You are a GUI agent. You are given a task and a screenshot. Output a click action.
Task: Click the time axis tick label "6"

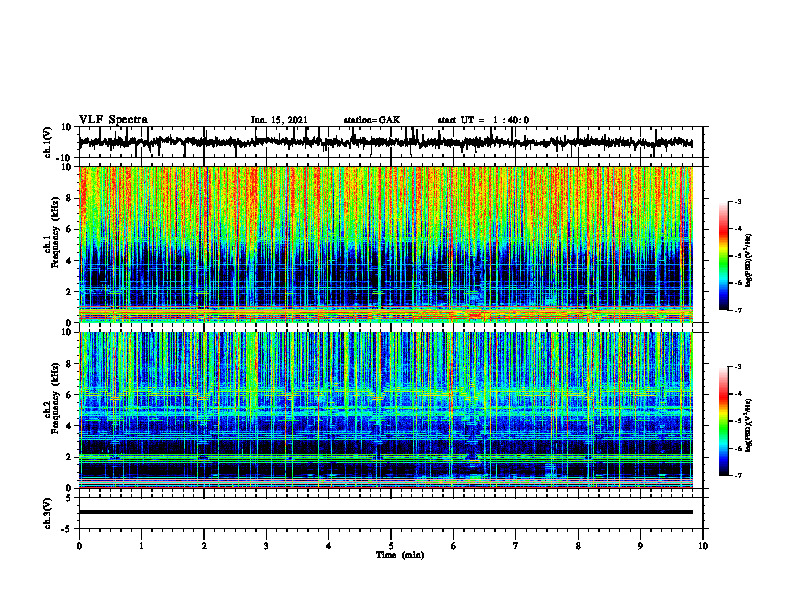[454, 546]
